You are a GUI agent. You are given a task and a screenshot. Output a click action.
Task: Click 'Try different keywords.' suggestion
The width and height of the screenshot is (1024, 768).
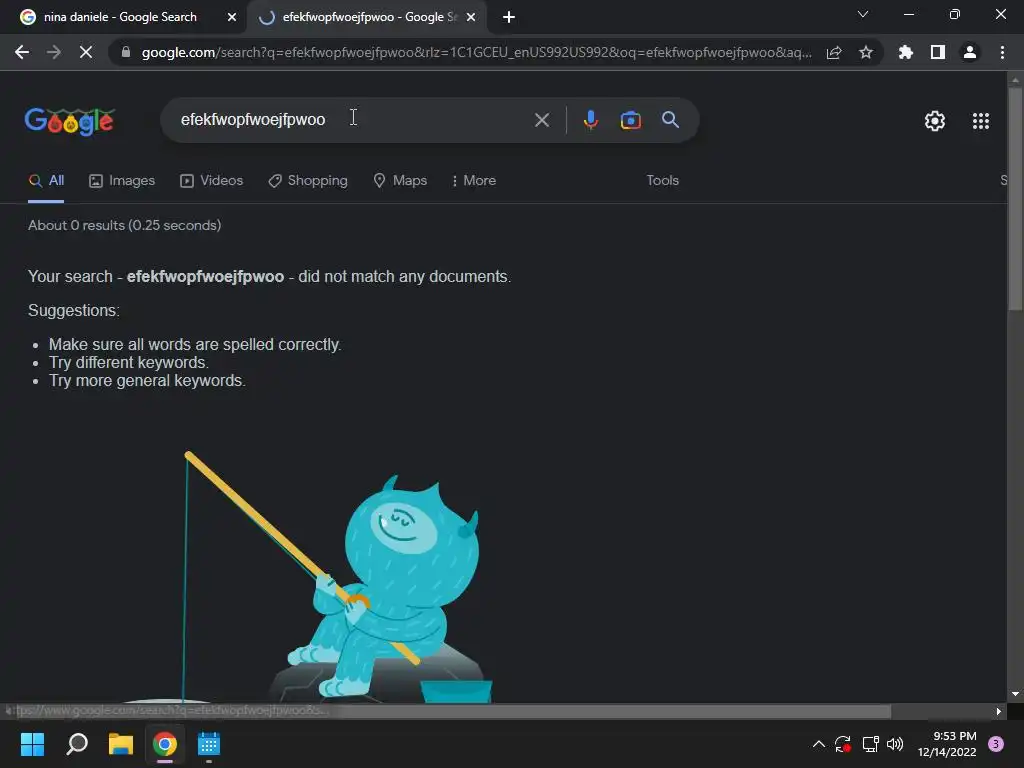click(129, 362)
